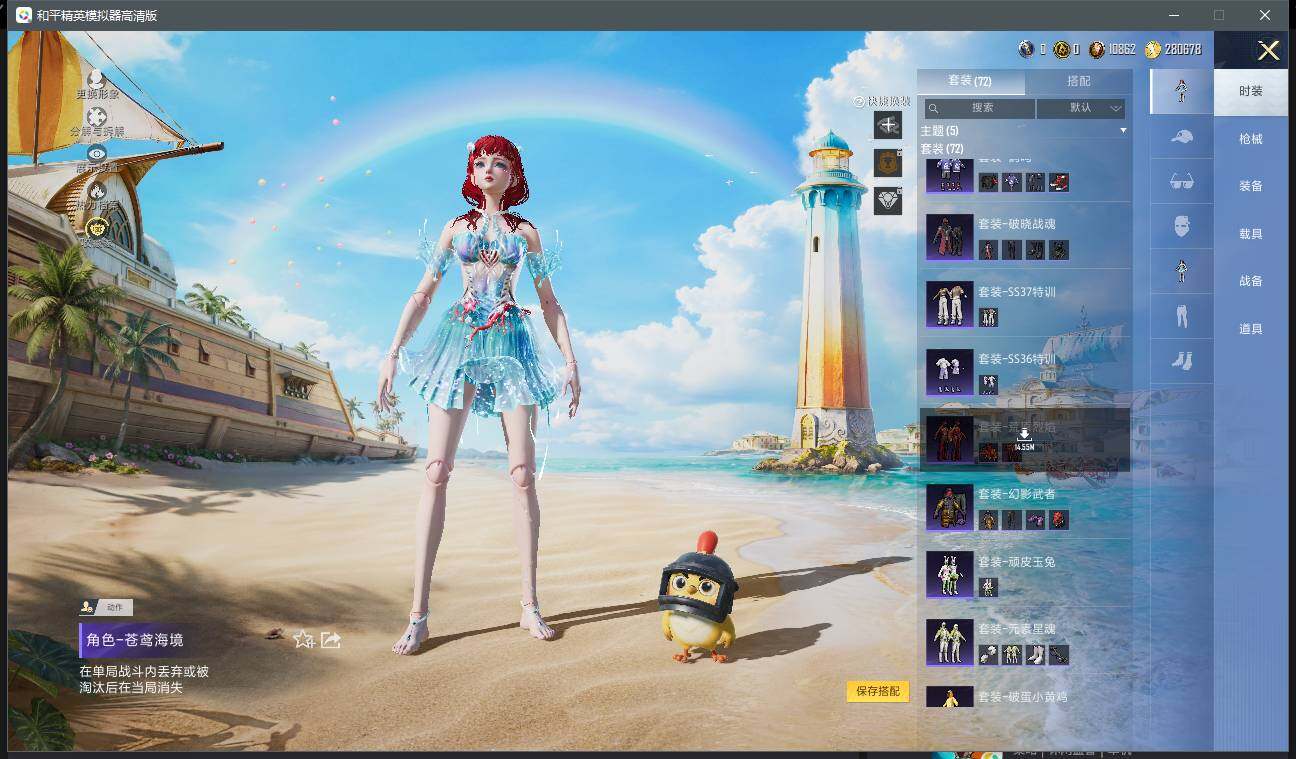Screen dimensions: 1296x759
Task: Click the piece icon under 套装-SS37特训
Action: pyautogui.click(x=988, y=317)
